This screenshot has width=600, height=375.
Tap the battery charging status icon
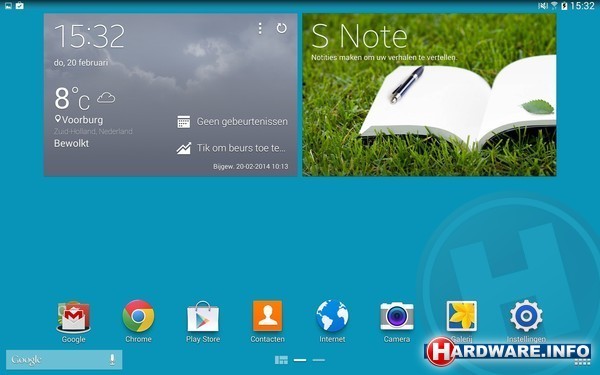[564, 6]
